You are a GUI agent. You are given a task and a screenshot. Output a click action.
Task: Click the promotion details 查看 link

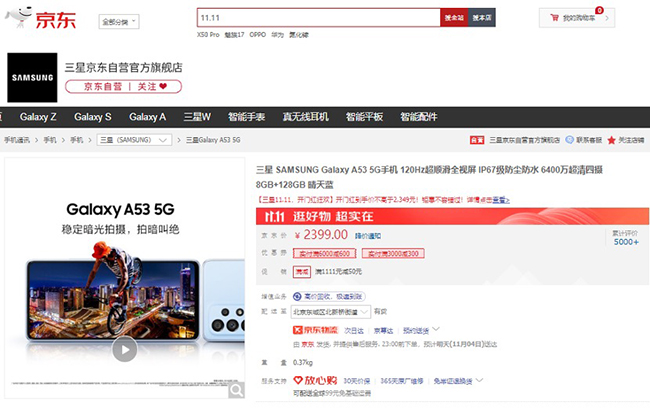pos(501,200)
